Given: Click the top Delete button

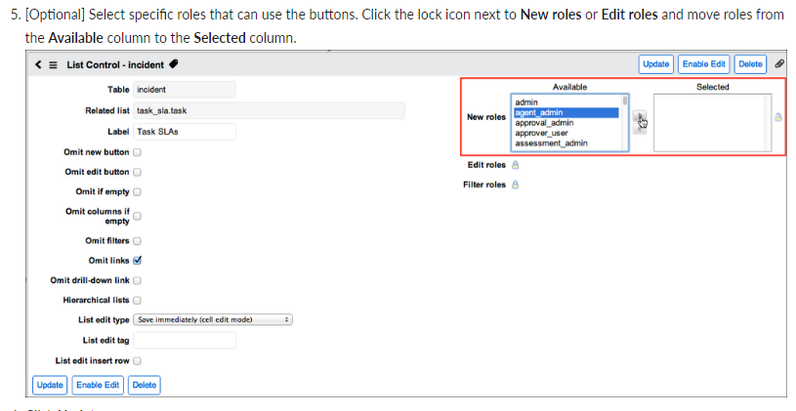Looking at the screenshot, I should tap(750, 64).
